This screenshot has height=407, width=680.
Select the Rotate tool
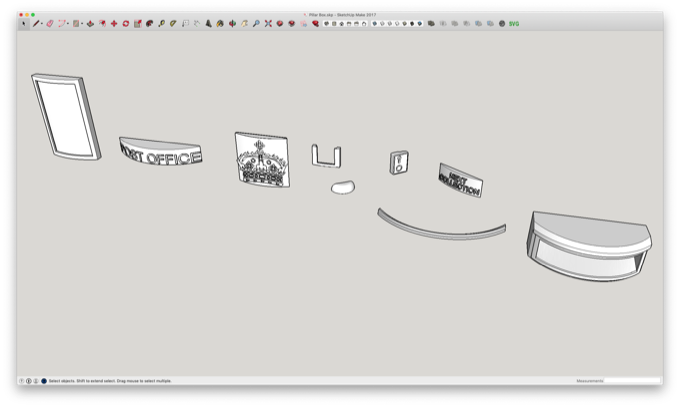click(x=126, y=24)
